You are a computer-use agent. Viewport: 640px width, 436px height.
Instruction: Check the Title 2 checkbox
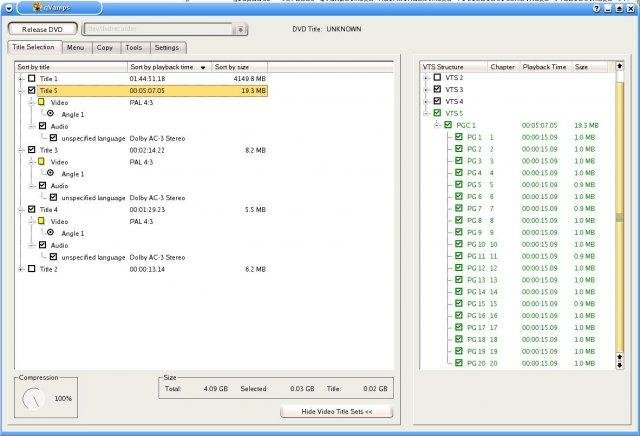pyautogui.click(x=31, y=269)
